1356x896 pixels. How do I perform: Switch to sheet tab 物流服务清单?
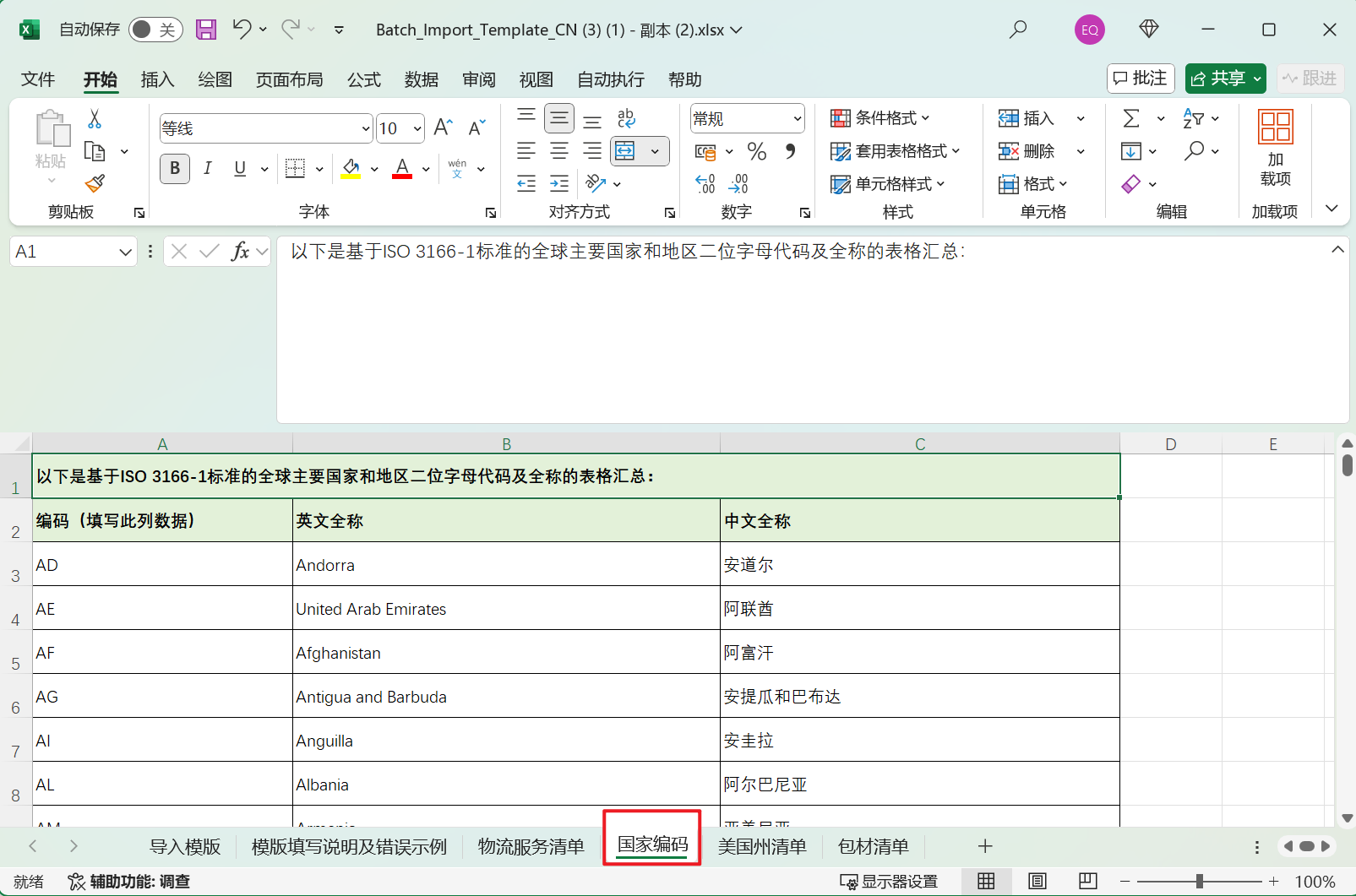[531, 846]
